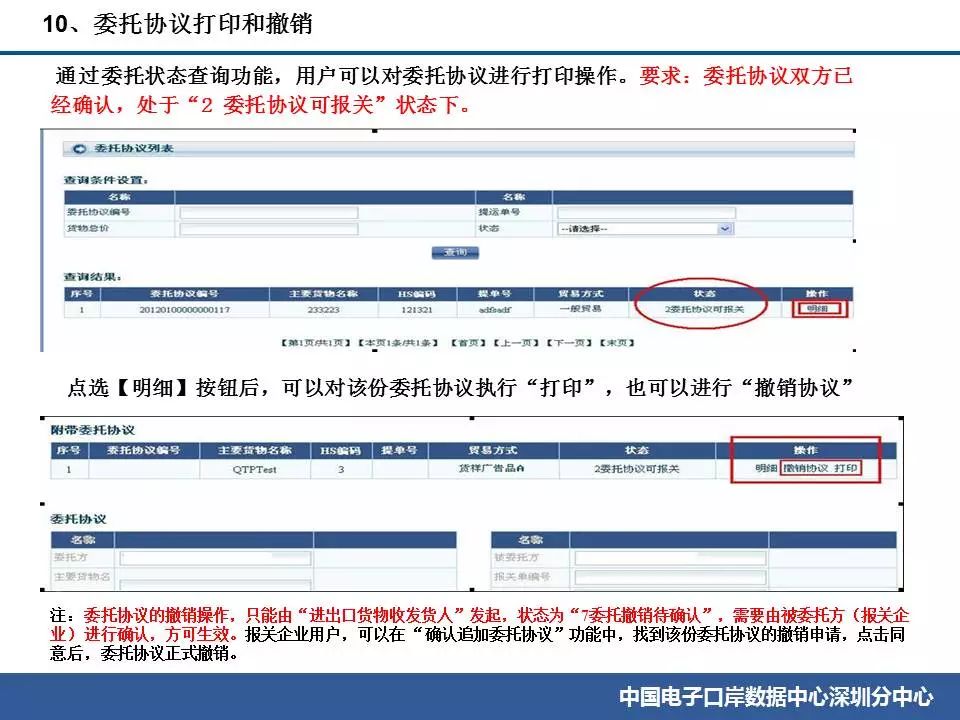Click the 报关单编号 input field
Viewport: 960px width, 720px height.
pyautogui.click(x=657, y=577)
